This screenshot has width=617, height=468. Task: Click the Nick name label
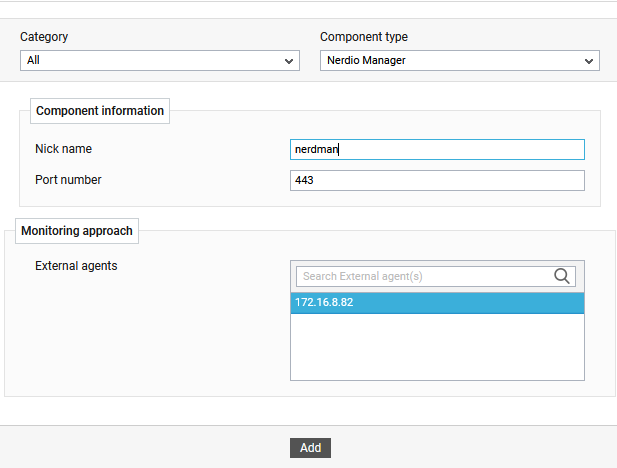(x=63, y=149)
